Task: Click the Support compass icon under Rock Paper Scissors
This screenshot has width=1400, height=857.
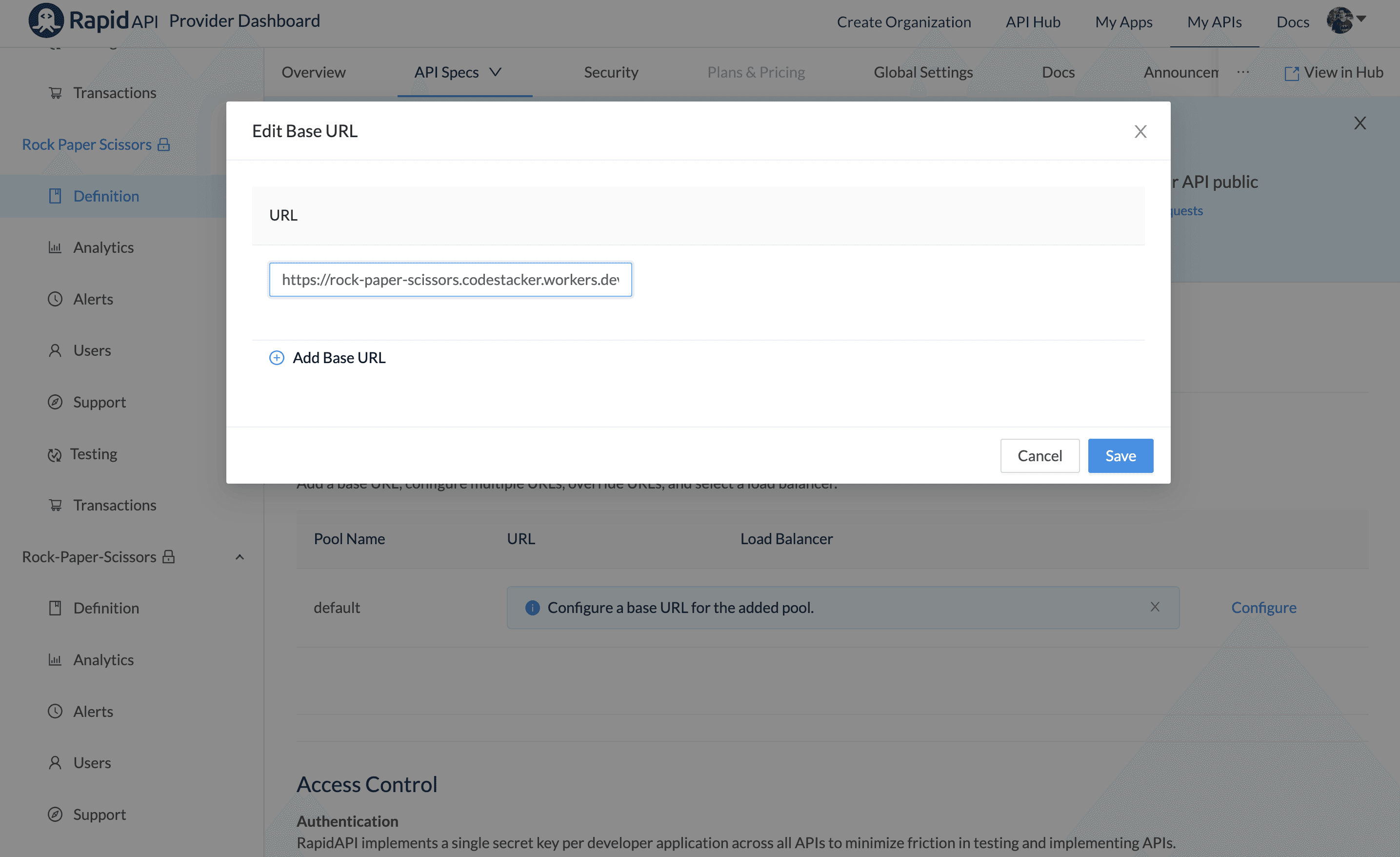Action: (55, 402)
